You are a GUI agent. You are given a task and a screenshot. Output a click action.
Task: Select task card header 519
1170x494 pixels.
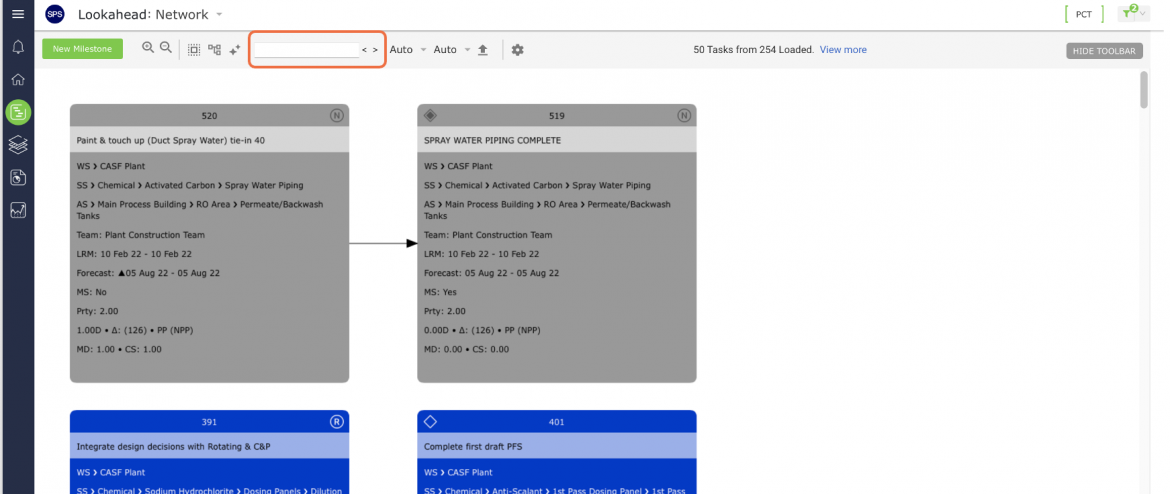coord(557,116)
